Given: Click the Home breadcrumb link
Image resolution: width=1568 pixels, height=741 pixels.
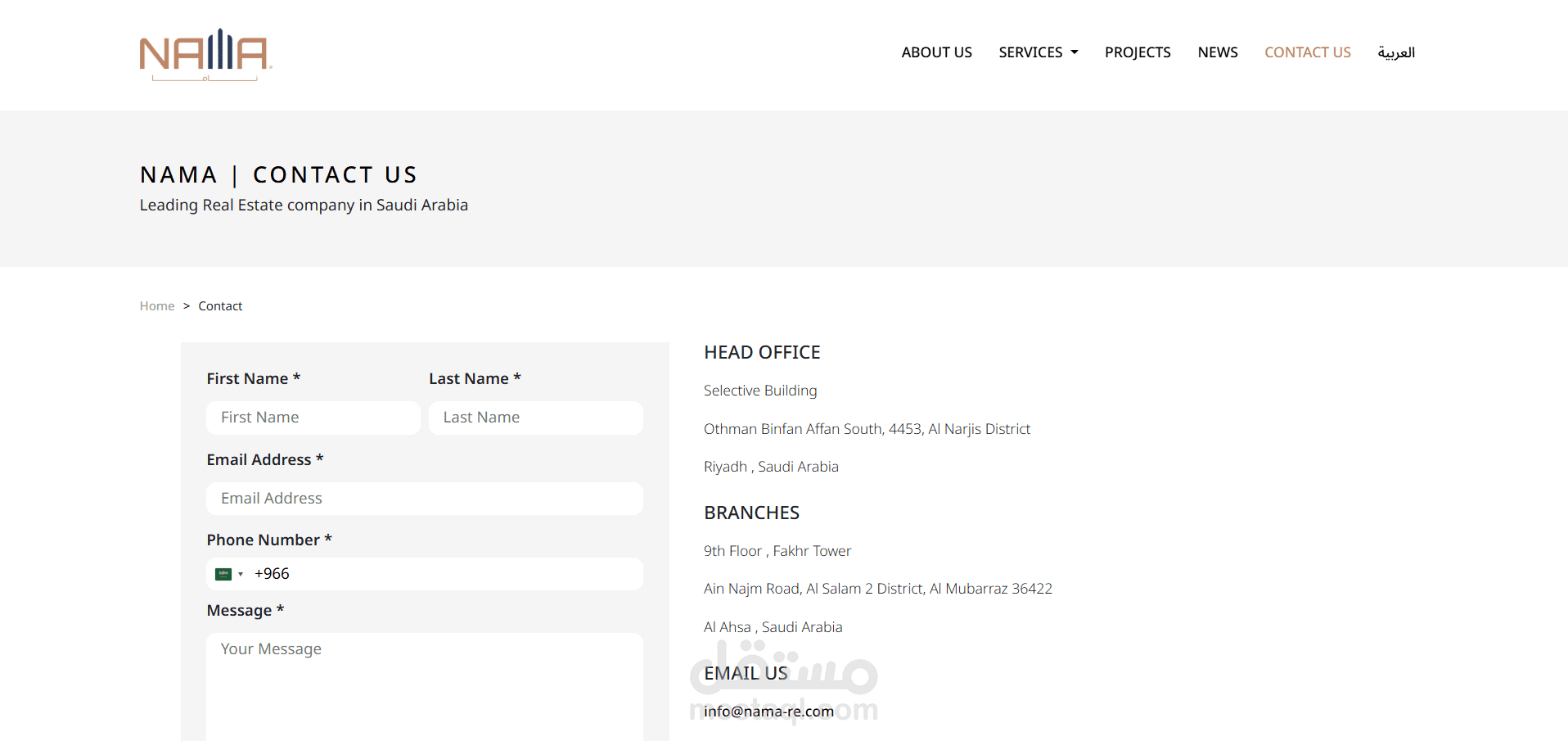Looking at the screenshot, I should [x=157, y=306].
